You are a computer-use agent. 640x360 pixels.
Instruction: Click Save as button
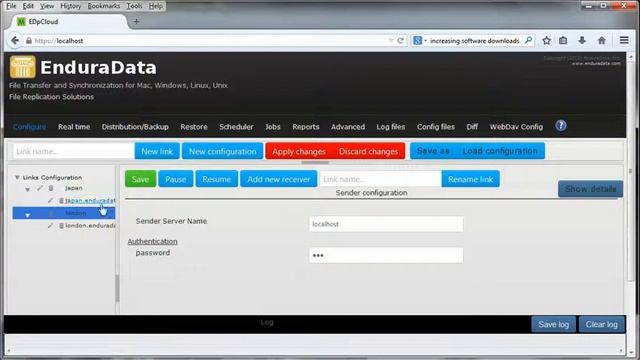coord(433,151)
